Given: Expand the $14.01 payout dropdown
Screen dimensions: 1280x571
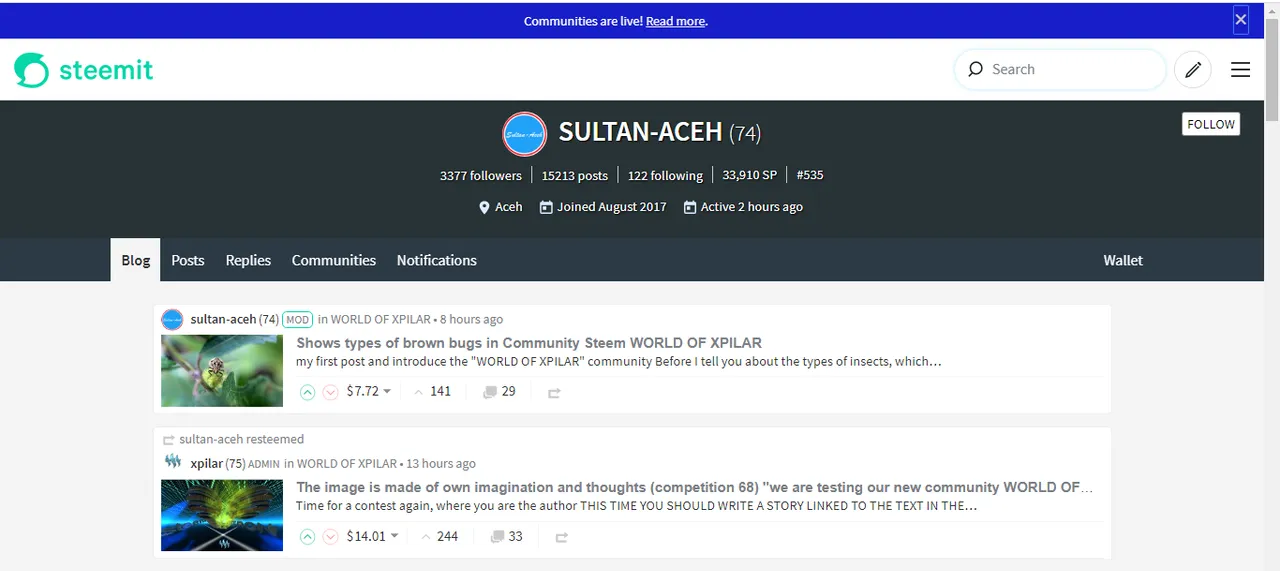Looking at the screenshot, I should pos(373,536).
